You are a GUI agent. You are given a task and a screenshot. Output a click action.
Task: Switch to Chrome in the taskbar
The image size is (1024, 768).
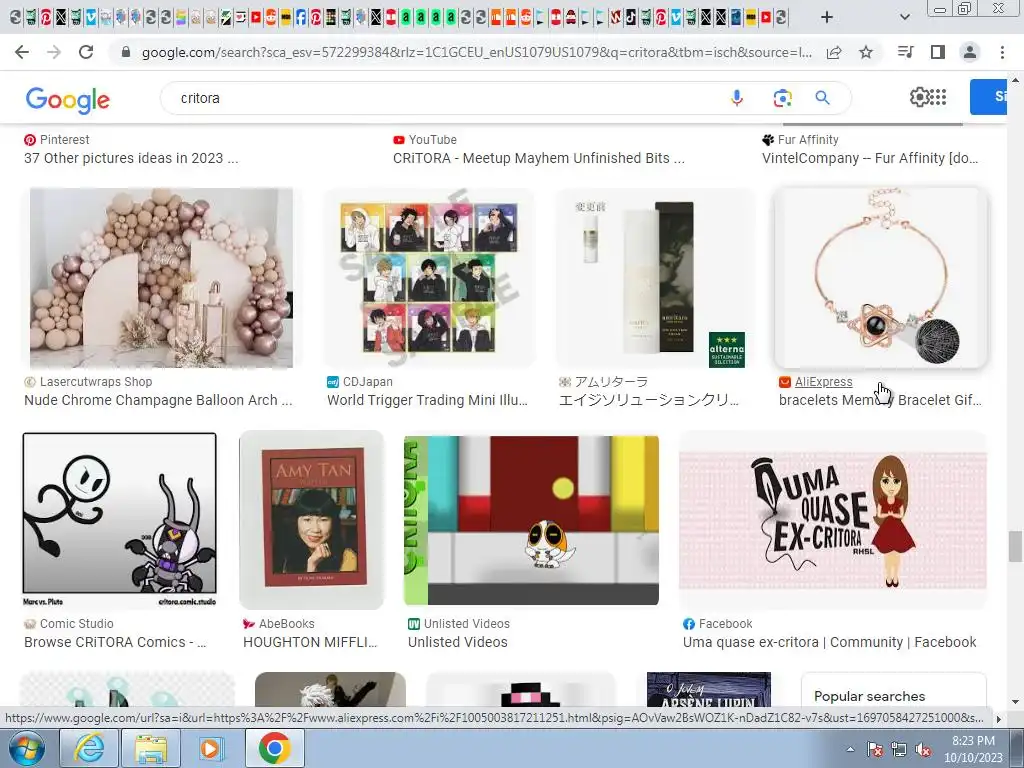click(x=274, y=748)
